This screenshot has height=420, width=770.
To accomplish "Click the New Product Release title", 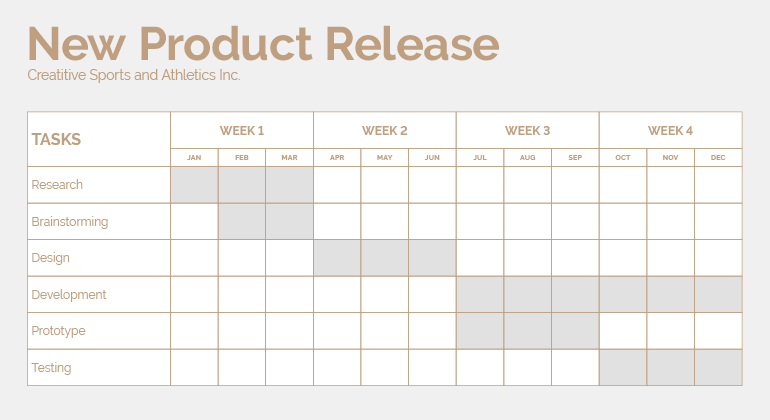I will (x=263, y=44).
